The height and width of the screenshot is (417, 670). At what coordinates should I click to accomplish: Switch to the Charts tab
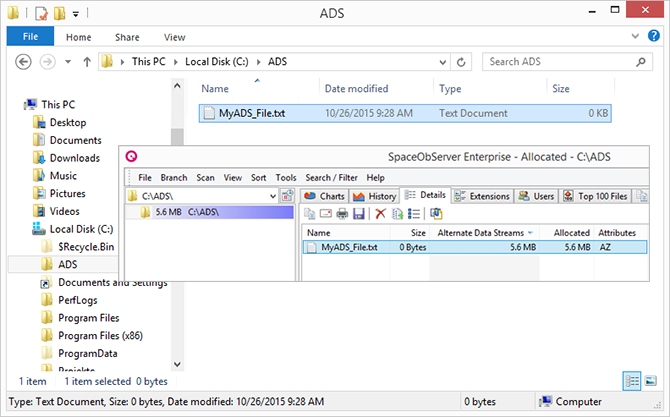click(325, 196)
